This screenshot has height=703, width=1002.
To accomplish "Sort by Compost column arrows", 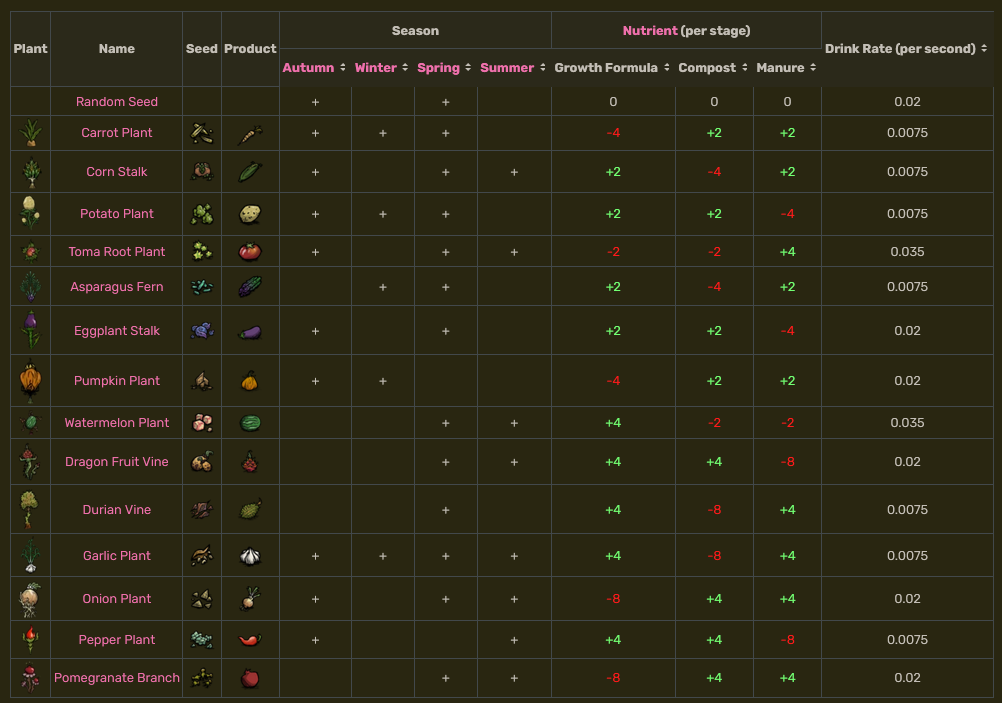I will coord(744,68).
